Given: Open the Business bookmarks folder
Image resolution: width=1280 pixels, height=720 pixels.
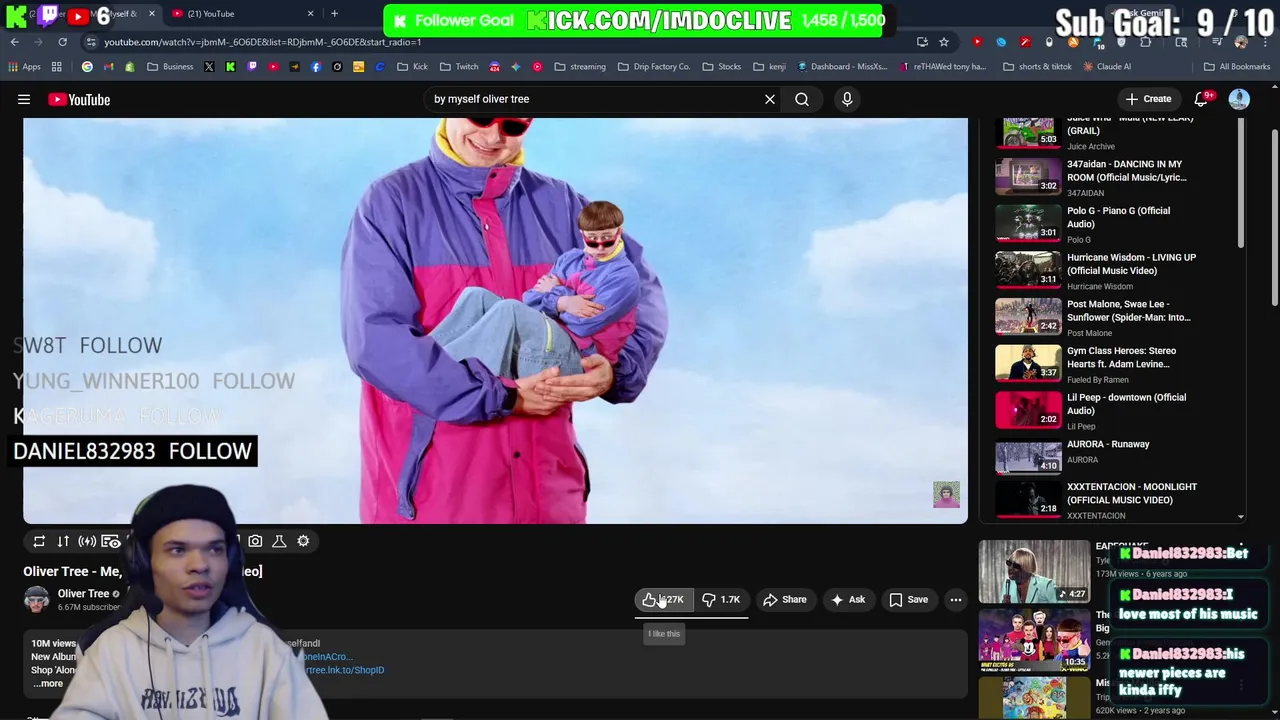Looking at the screenshot, I should pos(170,67).
